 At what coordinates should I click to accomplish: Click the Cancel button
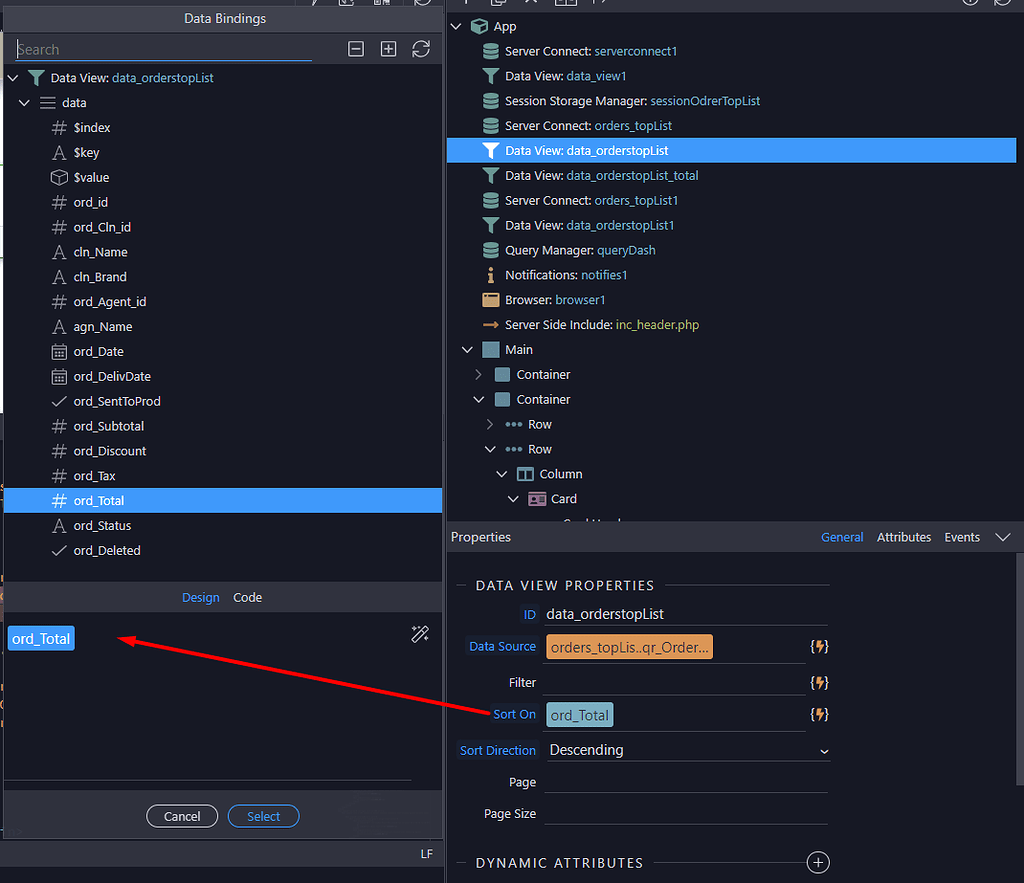tap(182, 816)
